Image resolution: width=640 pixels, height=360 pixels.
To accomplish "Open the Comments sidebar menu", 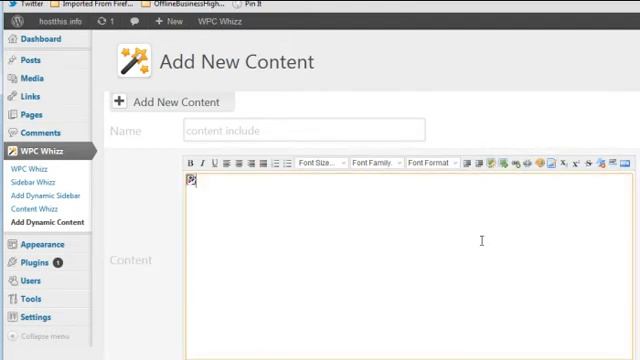I will tap(40, 133).
